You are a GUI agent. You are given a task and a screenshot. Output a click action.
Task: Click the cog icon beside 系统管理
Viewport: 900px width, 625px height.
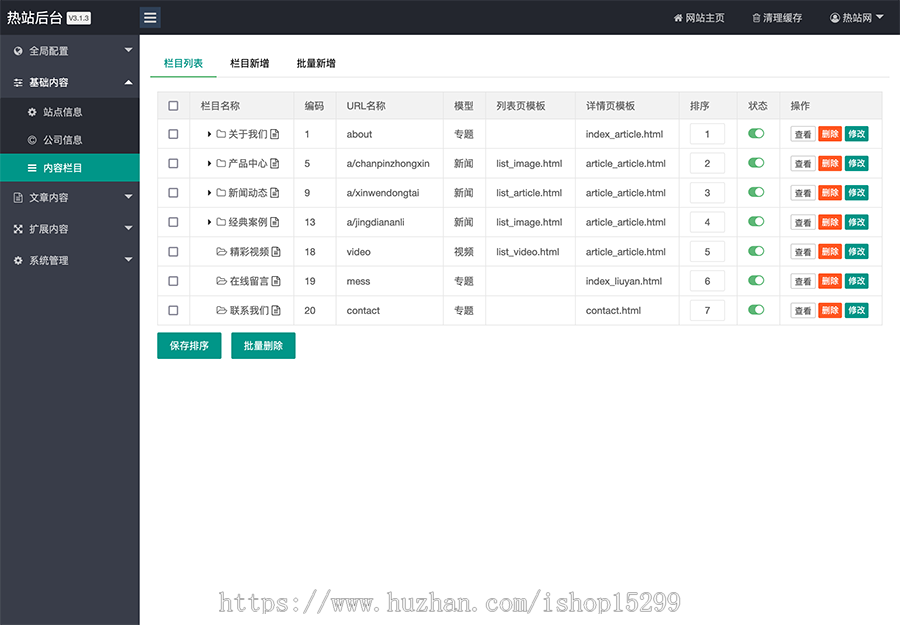click(x=18, y=261)
